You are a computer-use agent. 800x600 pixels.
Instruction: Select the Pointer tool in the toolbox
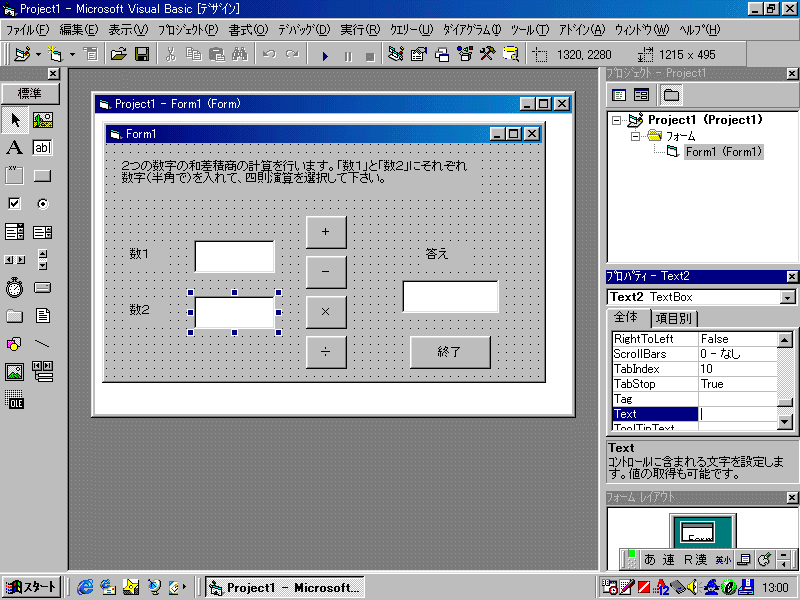point(15,120)
